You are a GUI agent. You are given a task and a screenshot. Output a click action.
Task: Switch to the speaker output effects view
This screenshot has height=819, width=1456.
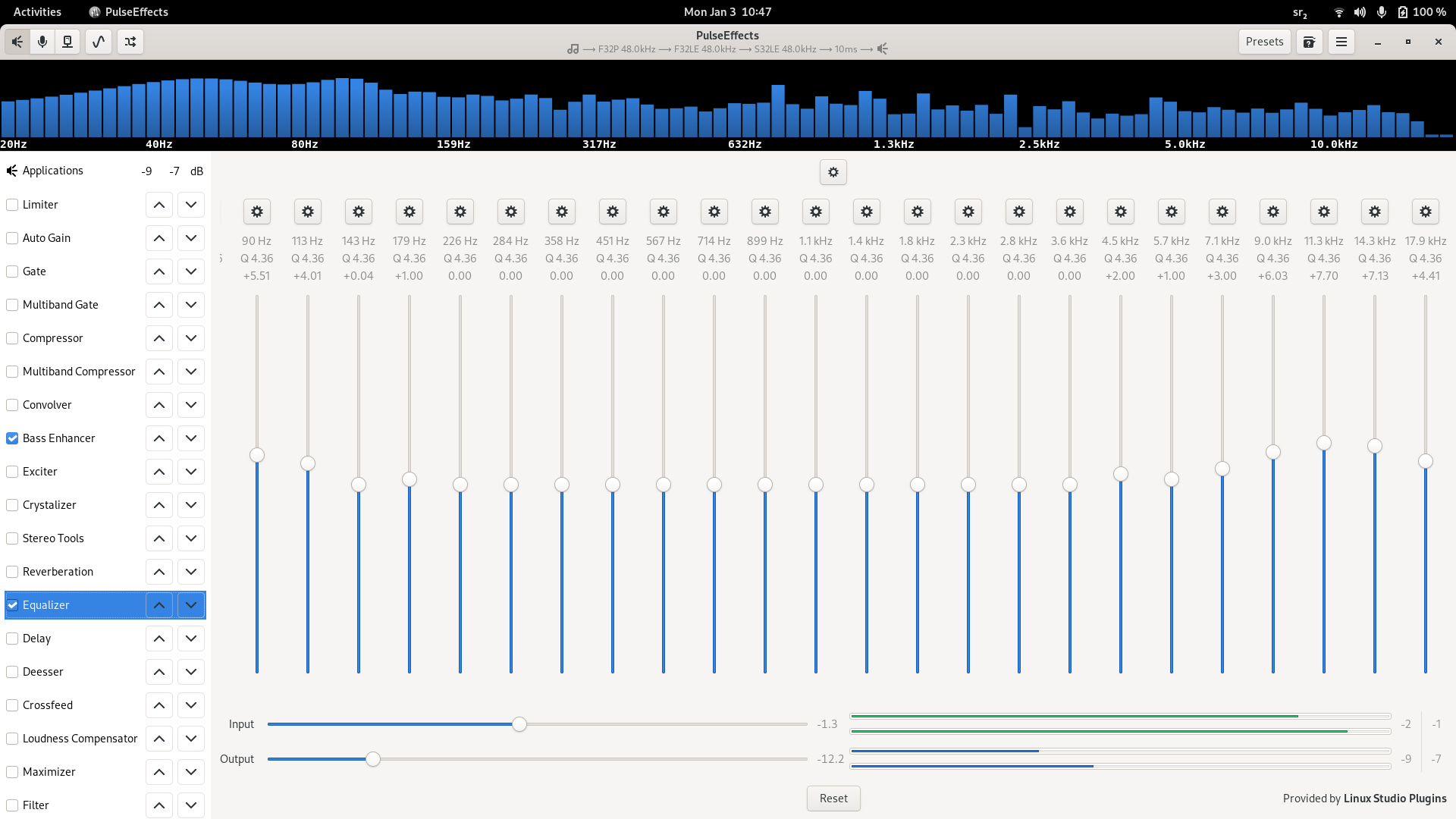(x=17, y=42)
